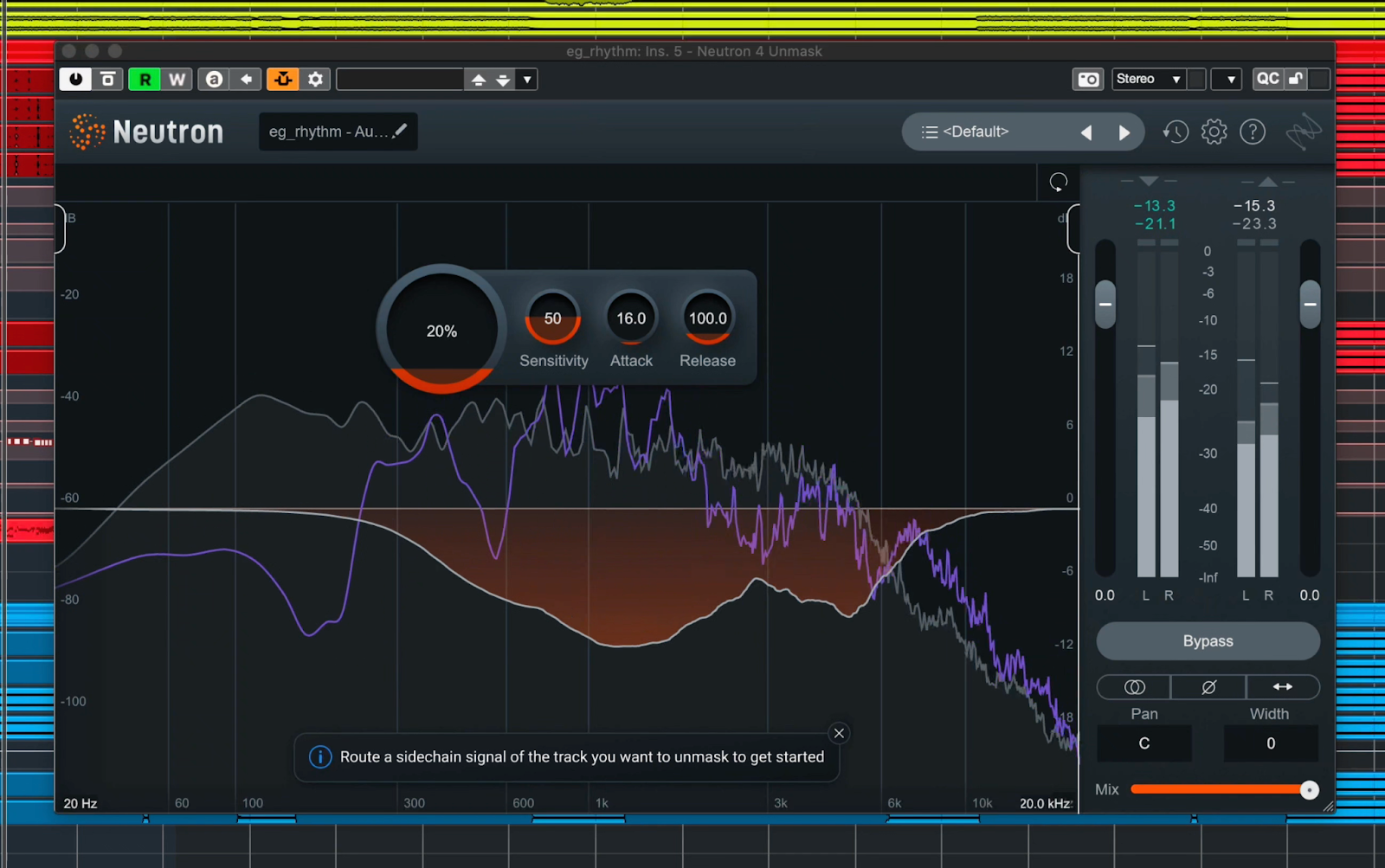Click the window title 'eg_rhythm: Ins. 5 - Neutron 4 Unmask'
Image resolution: width=1385 pixels, height=868 pixels.
(x=694, y=51)
